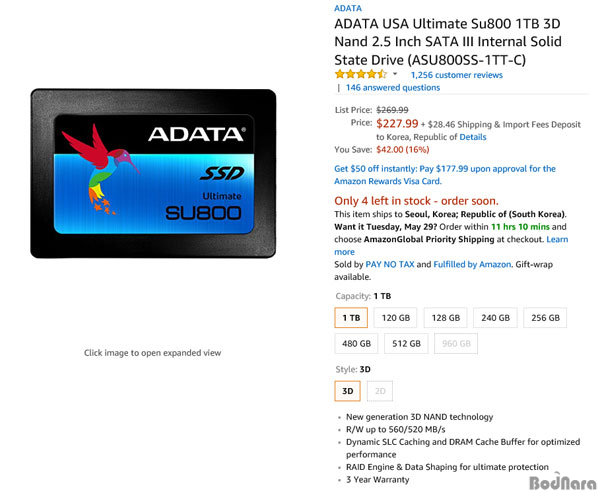
Task: Select the 1 TB capacity button
Action: tap(351, 318)
